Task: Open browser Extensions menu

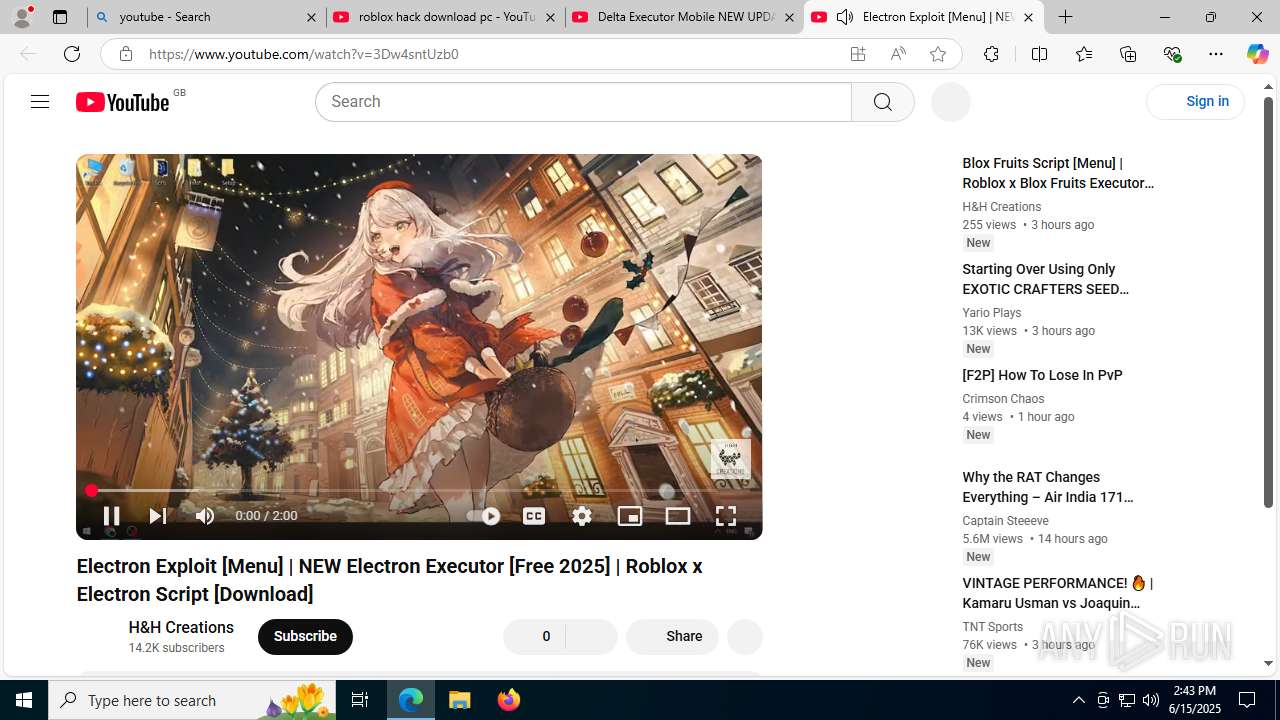Action: [991, 54]
